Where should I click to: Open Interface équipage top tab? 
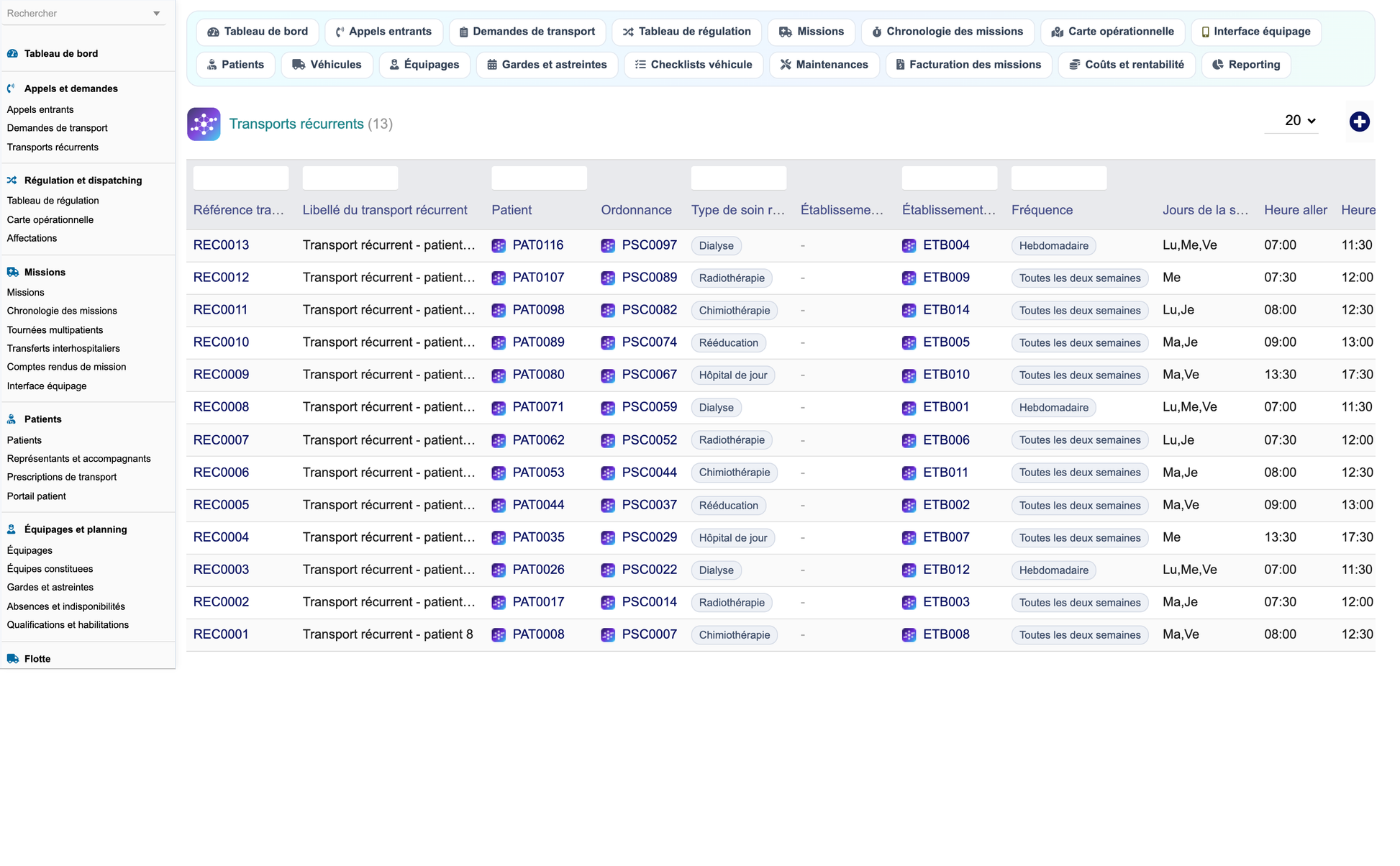coord(1256,32)
